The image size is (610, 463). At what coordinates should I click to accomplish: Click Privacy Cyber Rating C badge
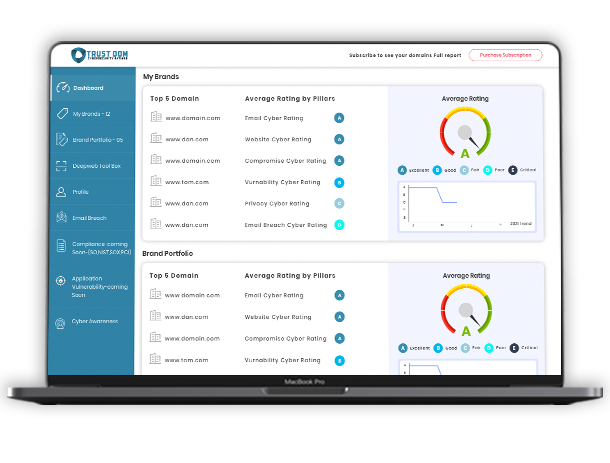click(339, 203)
